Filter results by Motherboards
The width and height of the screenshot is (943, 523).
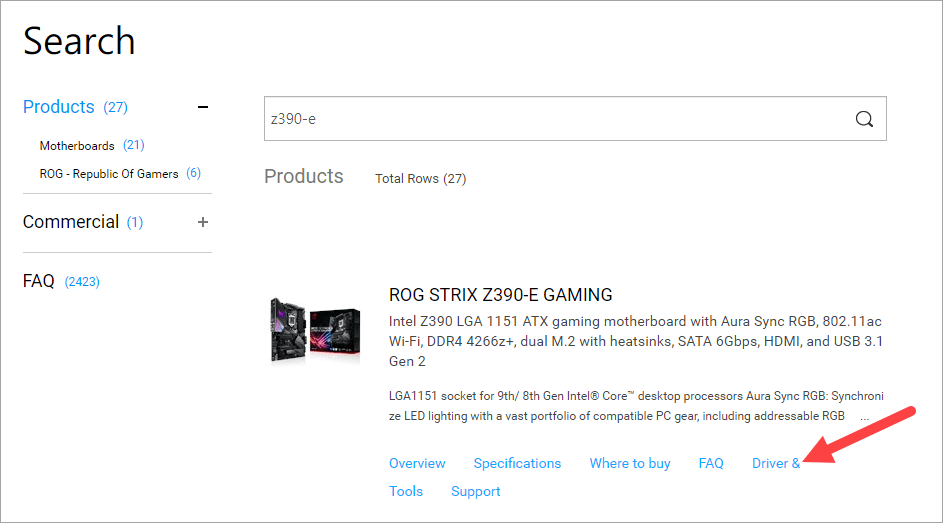[x=77, y=146]
